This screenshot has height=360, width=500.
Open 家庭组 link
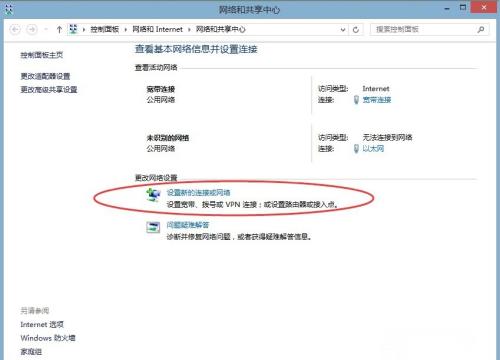click(x=31, y=352)
